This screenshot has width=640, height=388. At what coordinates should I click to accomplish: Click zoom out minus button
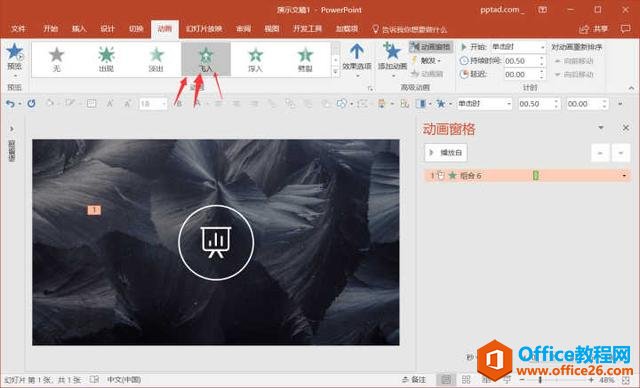[x=522, y=380]
